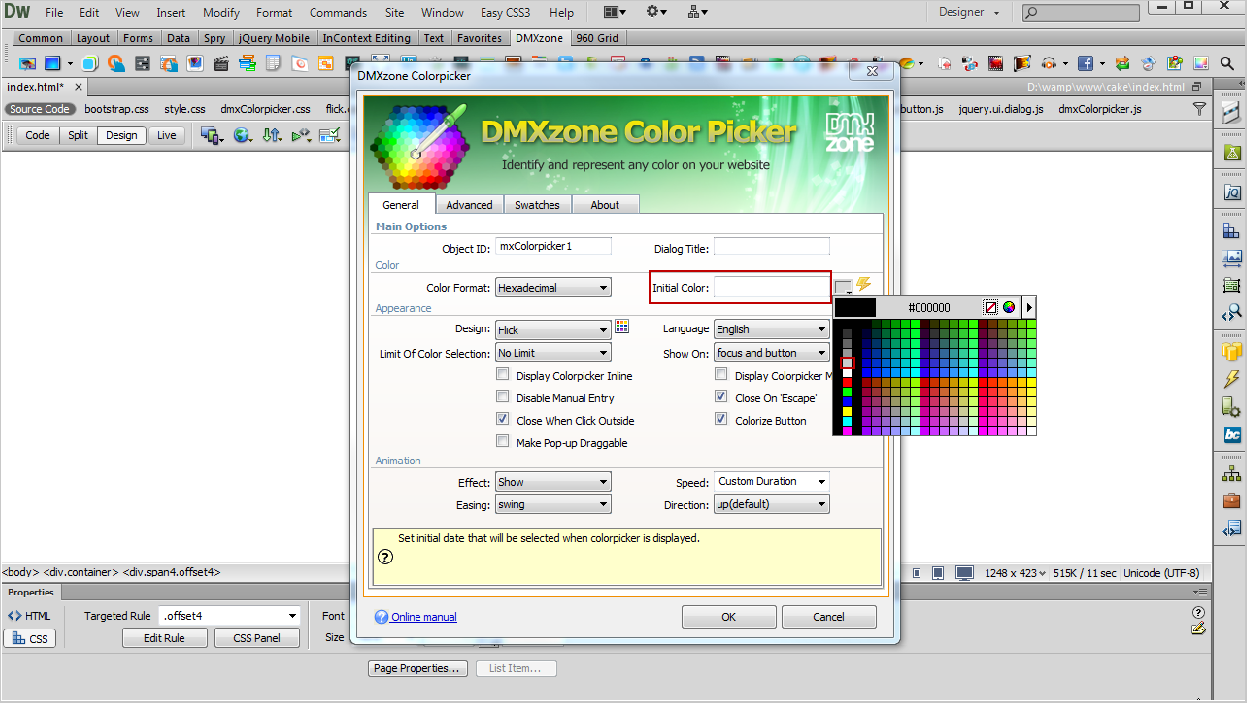Screen dimensions: 1247x703
Task: Click the headphones audio icon in toolbar
Action: coord(1047,63)
